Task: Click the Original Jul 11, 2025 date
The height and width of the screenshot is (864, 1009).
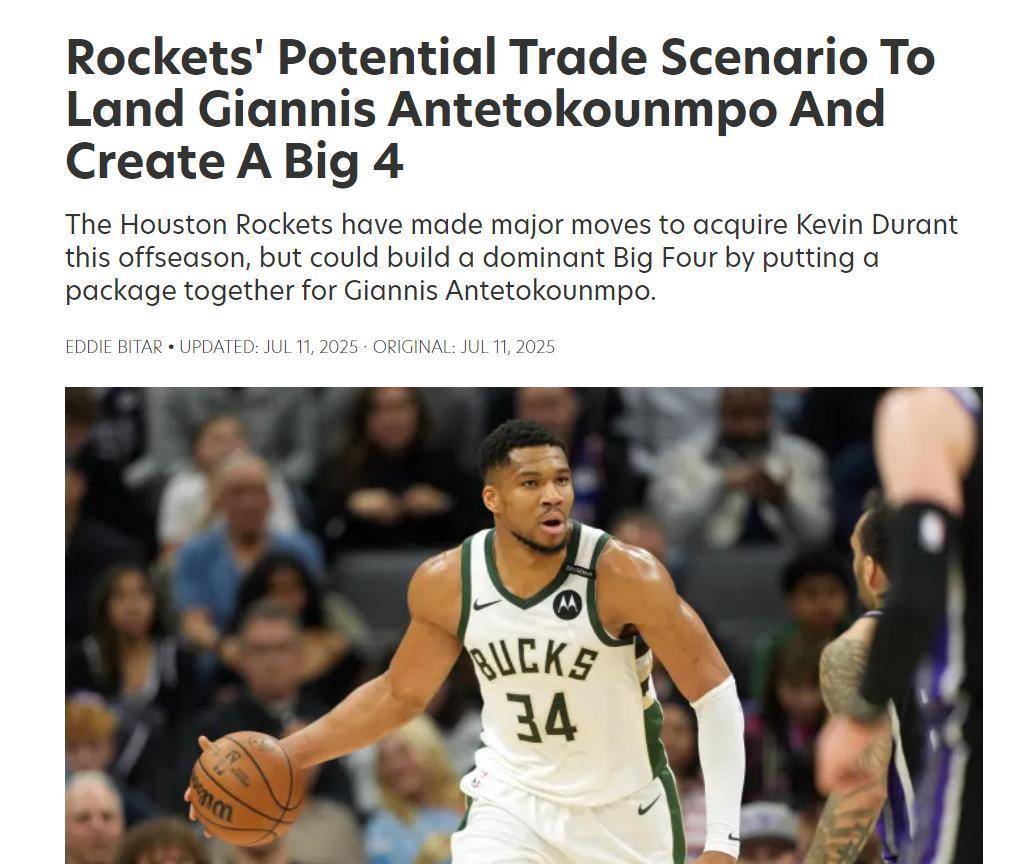Action: [464, 347]
